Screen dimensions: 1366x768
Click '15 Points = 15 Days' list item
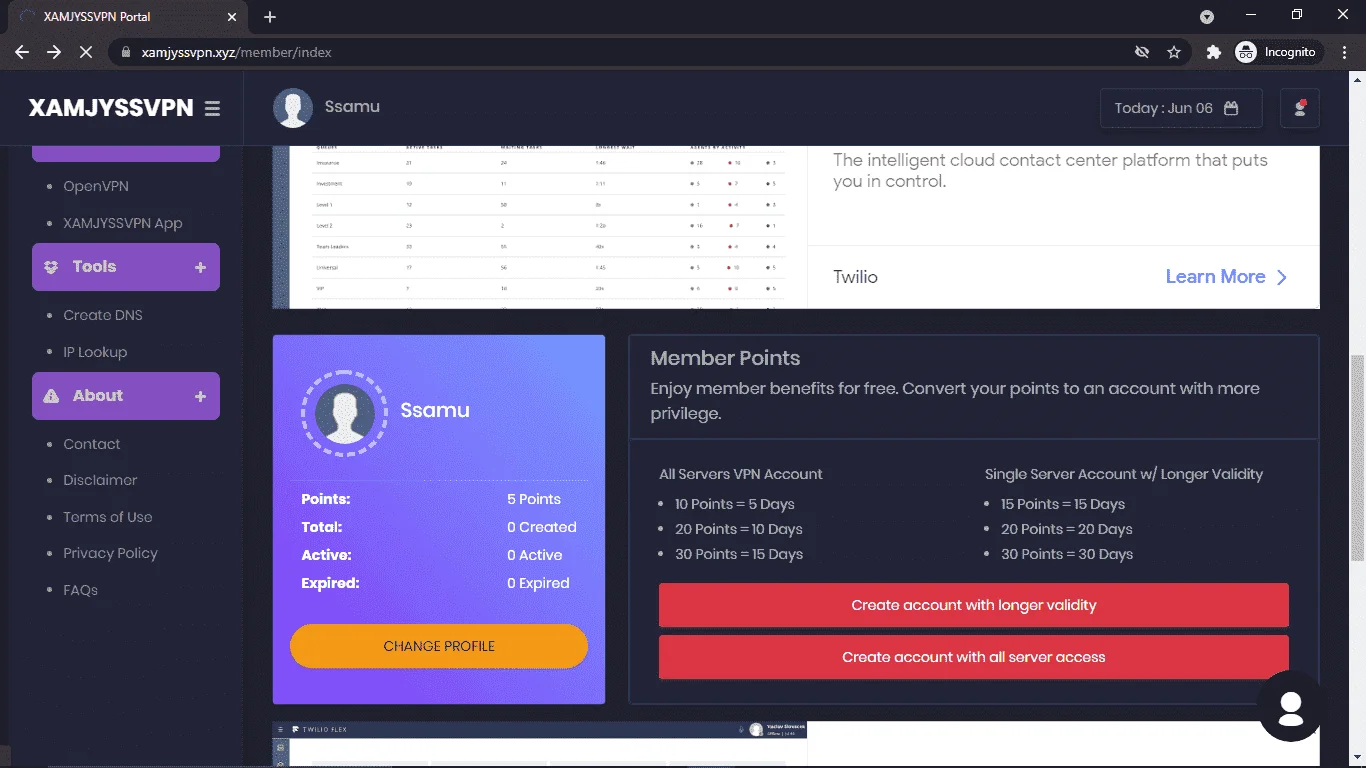click(x=1063, y=504)
